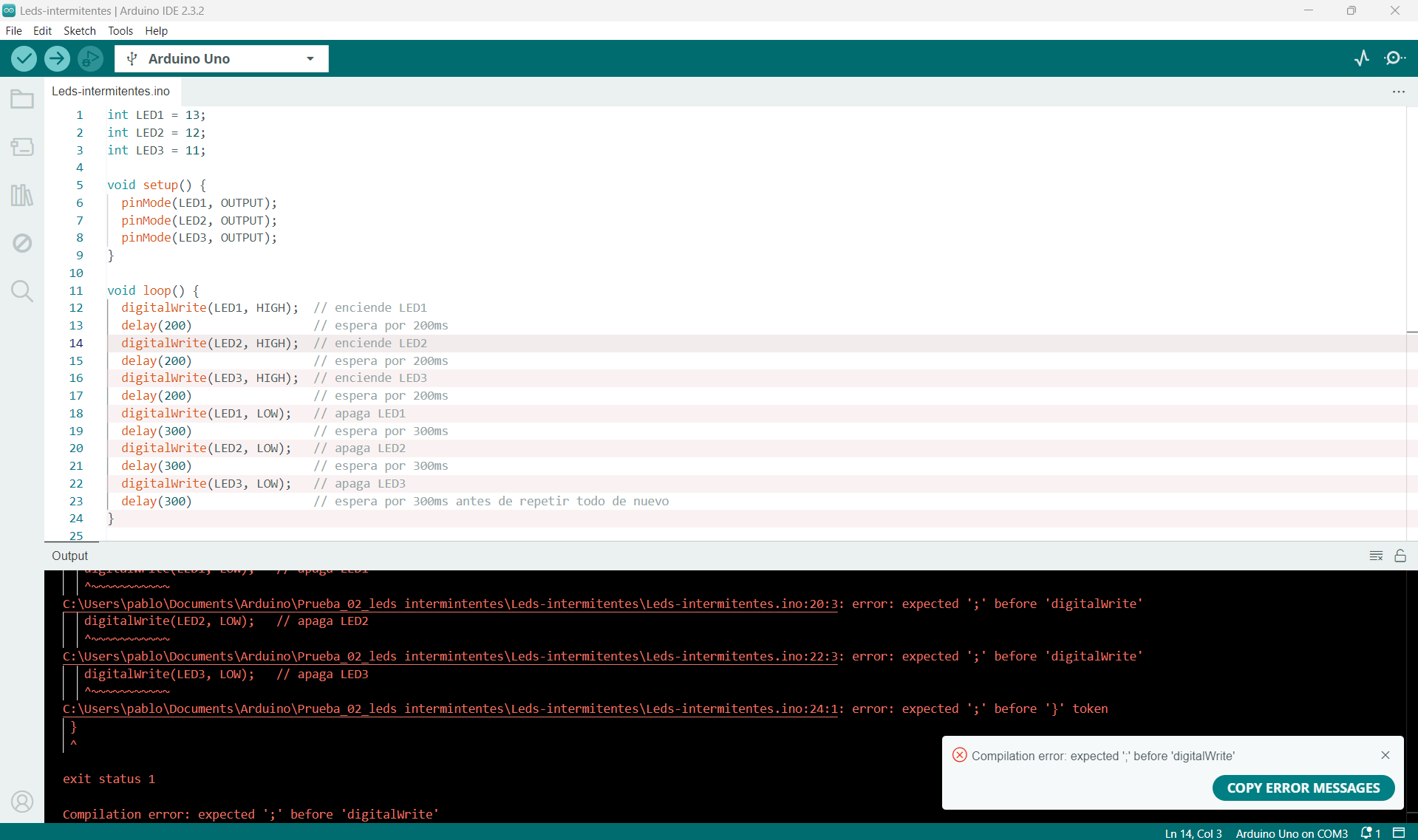
Task: Open the Serial Monitor
Action: (1395, 58)
